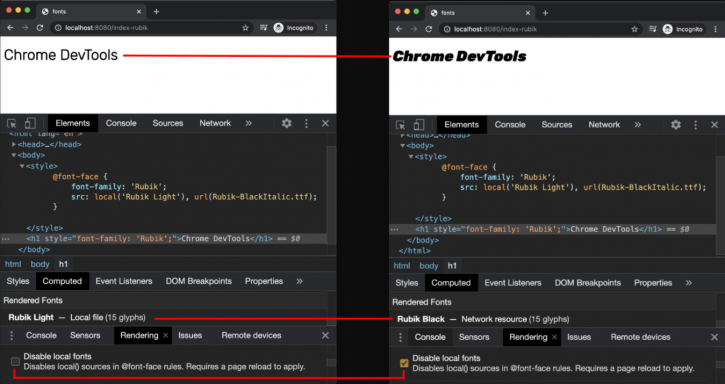Click Rubik Black rendered font entry
The image size is (725, 384).
click(483, 319)
